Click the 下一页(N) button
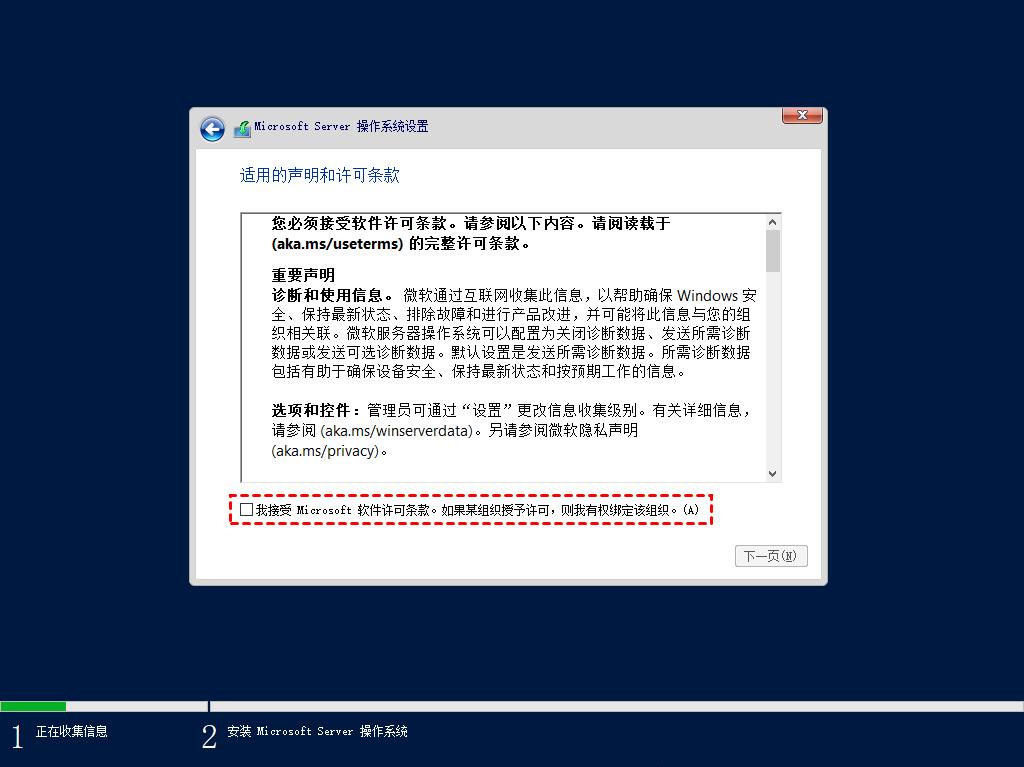Viewport: 1024px width, 767px height. point(771,556)
